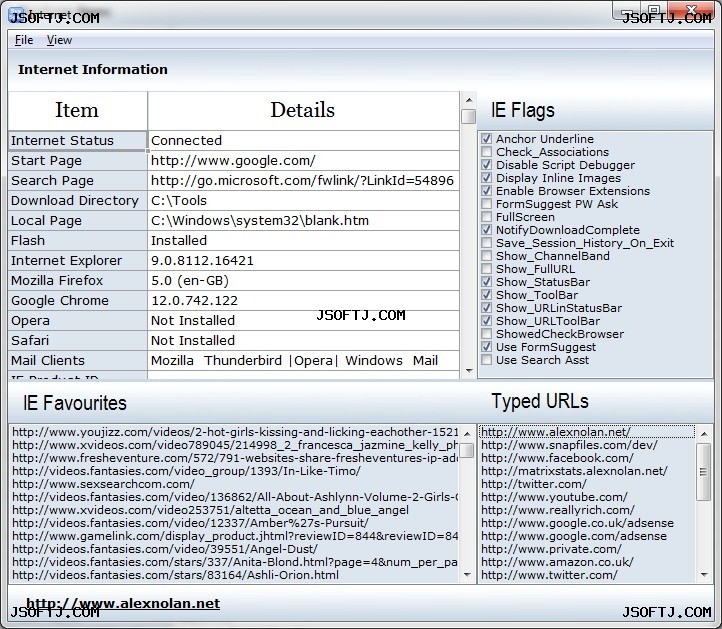The width and height of the screenshot is (722, 629).
Task: Select the Mail Clients details cell
Action: tap(303, 361)
